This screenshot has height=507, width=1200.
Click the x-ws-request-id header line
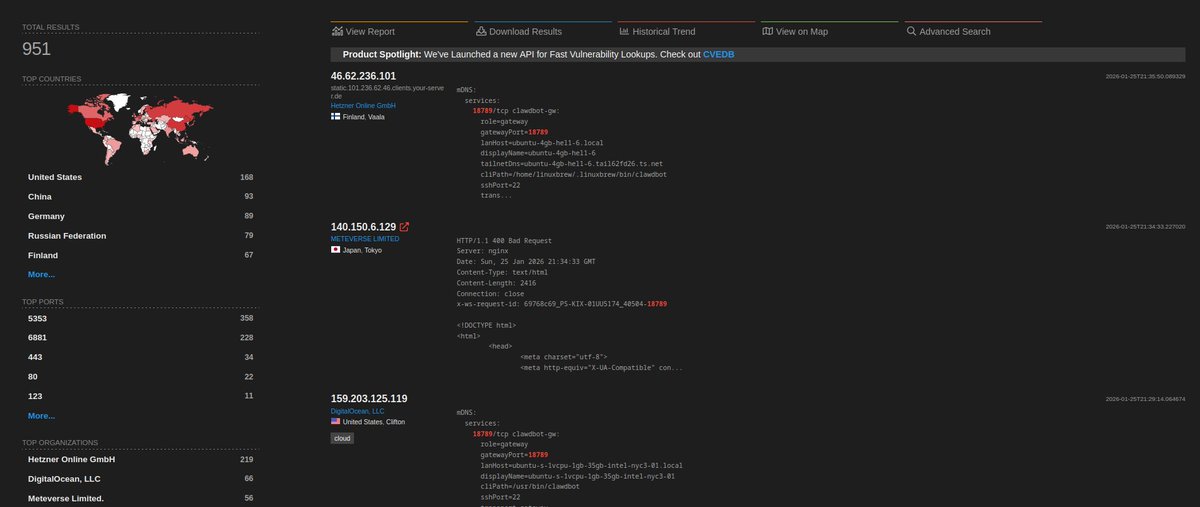[x=561, y=303]
